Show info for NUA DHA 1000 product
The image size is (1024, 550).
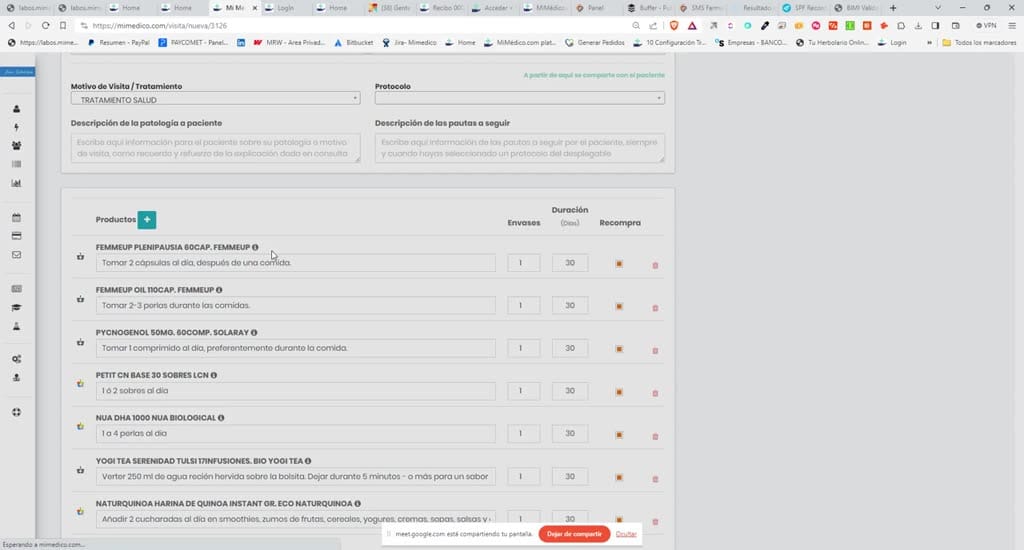(221, 417)
